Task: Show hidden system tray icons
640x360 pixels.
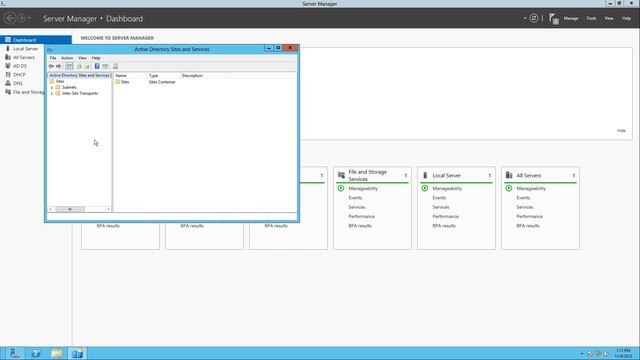Action: click(582, 354)
